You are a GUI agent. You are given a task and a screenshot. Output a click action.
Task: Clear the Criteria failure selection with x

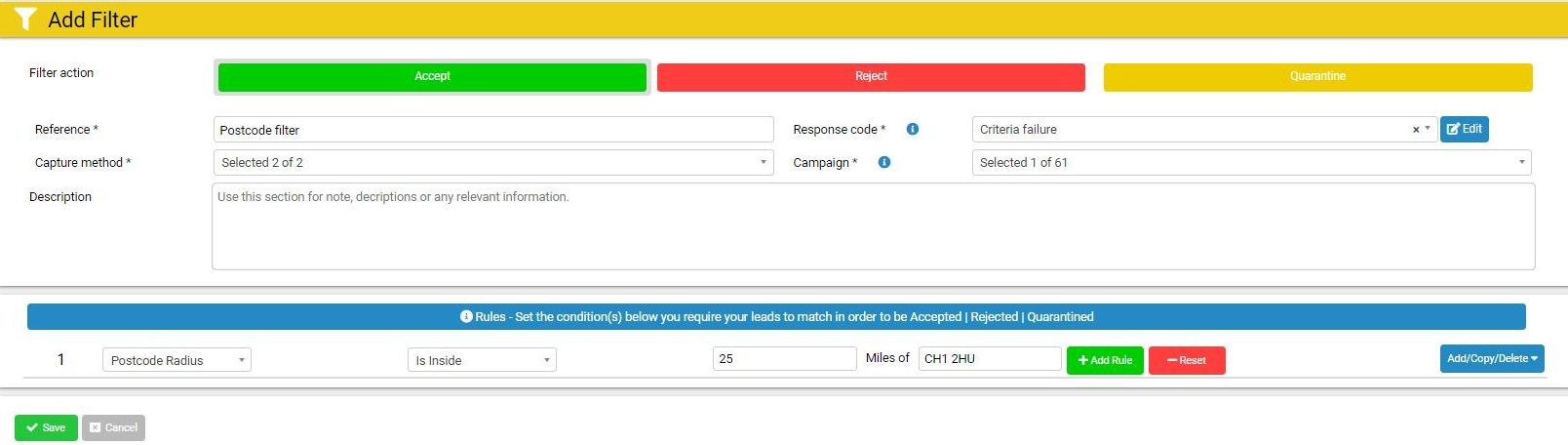pos(1416,130)
